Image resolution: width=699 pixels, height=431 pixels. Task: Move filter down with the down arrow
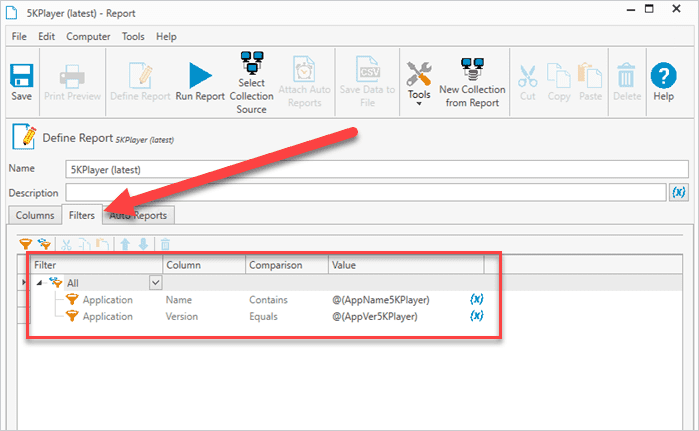(143, 244)
